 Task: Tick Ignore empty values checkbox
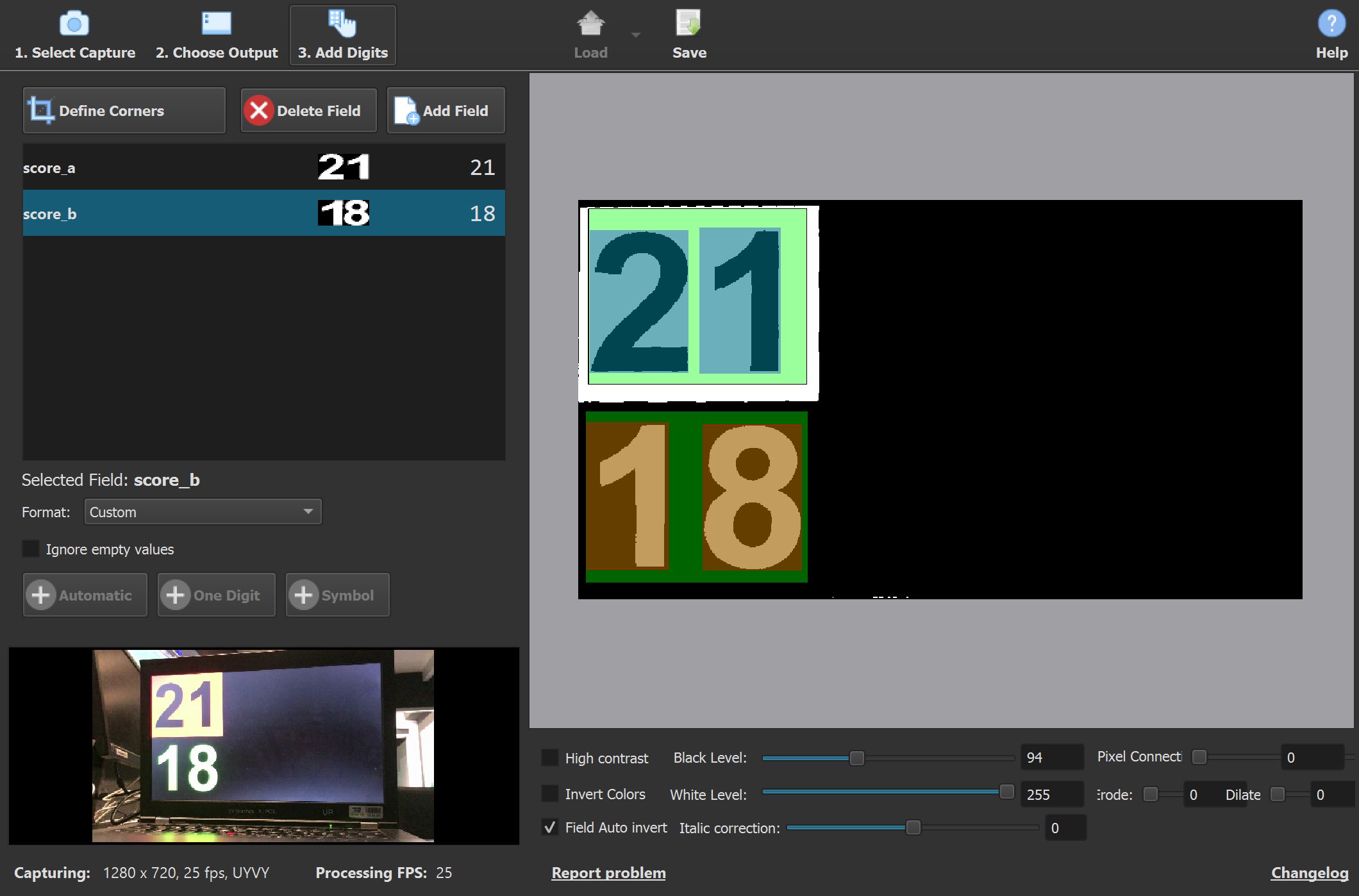pos(31,549)
